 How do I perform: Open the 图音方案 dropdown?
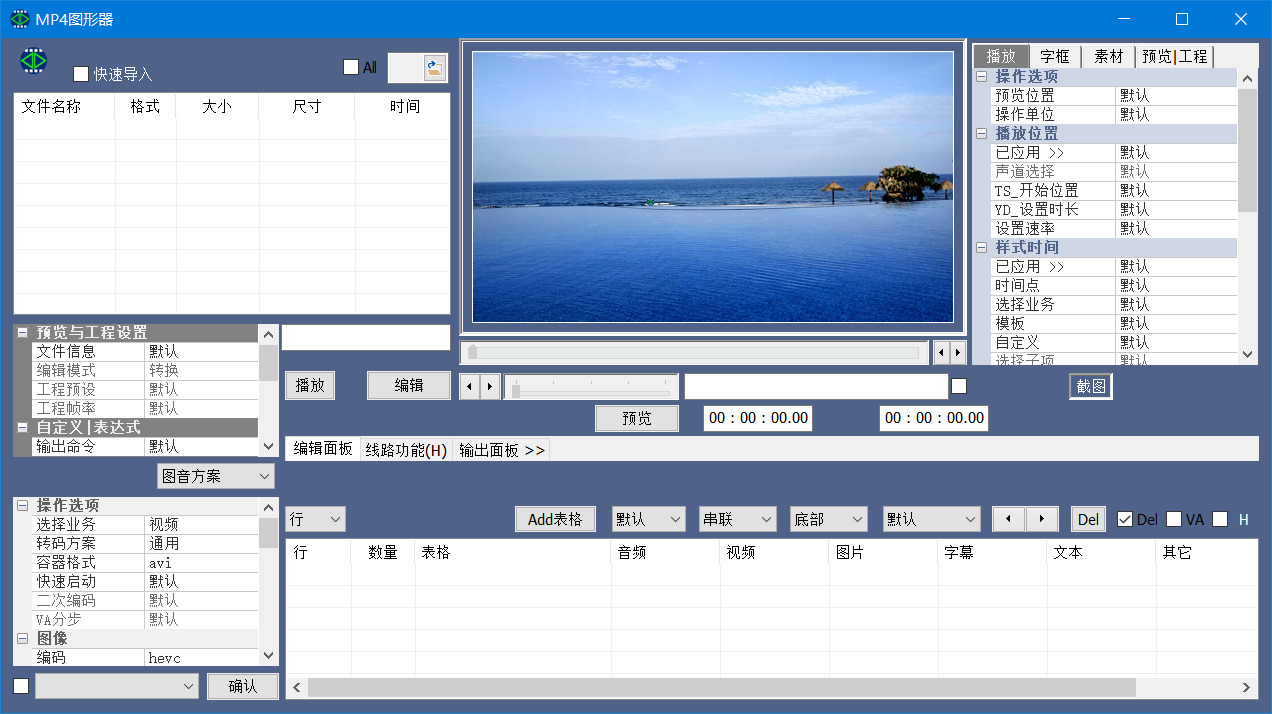215,477
